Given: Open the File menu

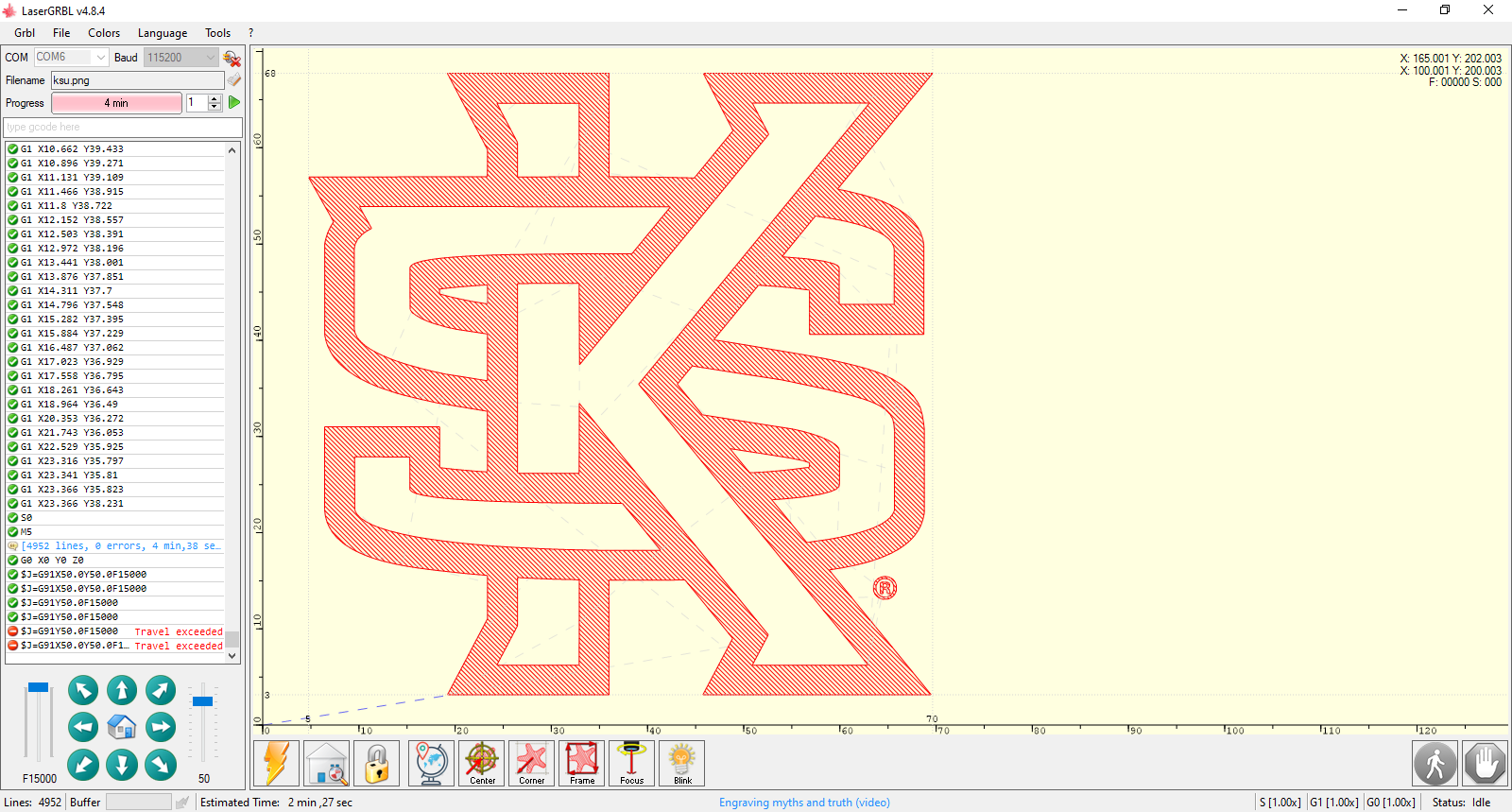Looking at the screenshot, I should [x=61, y=33].
